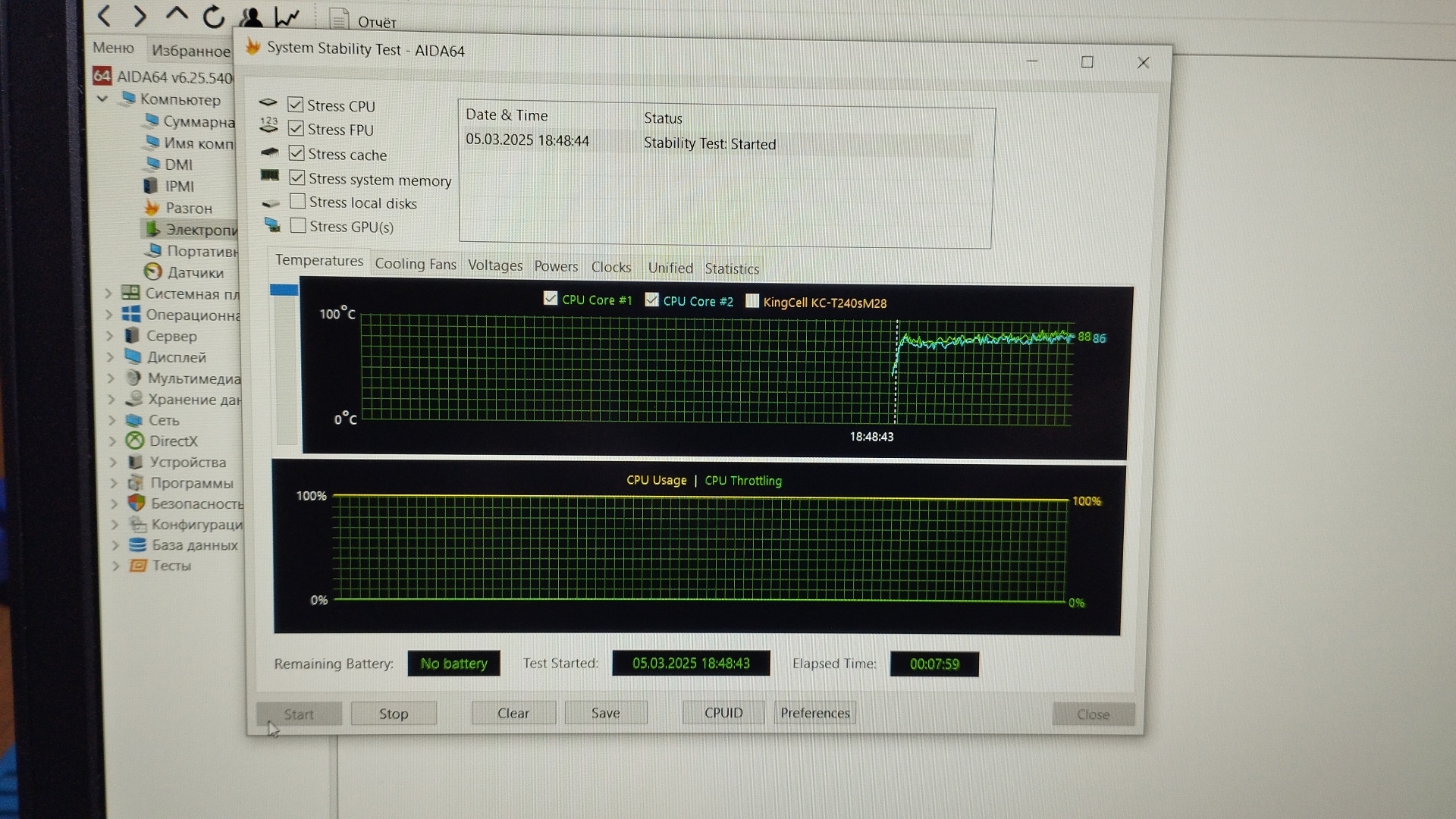This screenshot has height=819, width=1456.
Task: Select the DirectX Xbox icon
Action: click(134, 441)
